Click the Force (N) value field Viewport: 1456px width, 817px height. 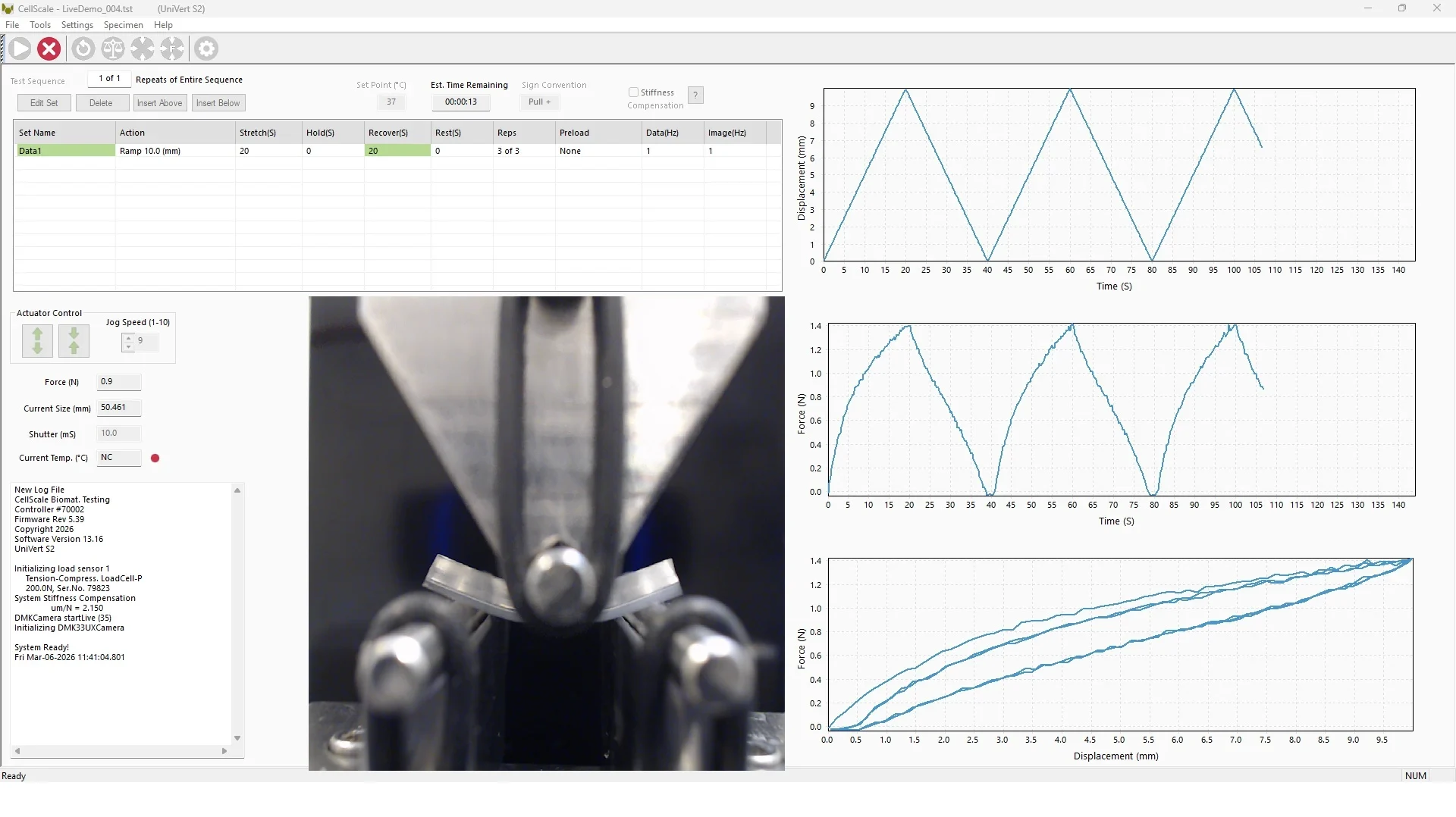tap(119, 382)
